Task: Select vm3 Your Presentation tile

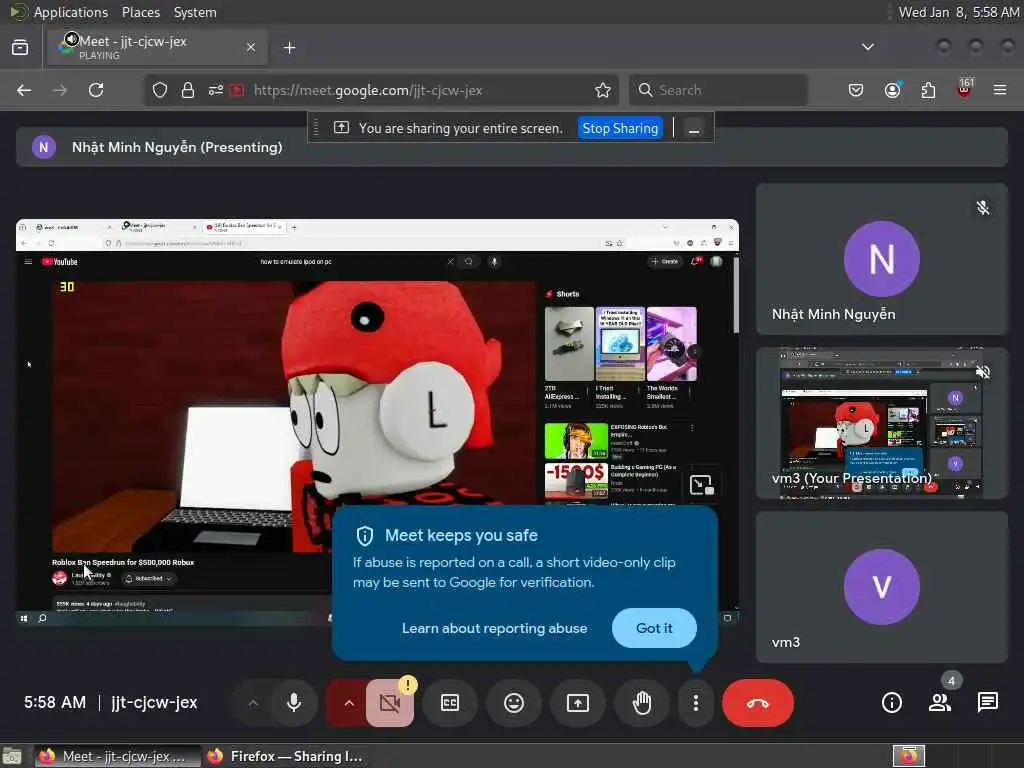Action: [882, 423]
